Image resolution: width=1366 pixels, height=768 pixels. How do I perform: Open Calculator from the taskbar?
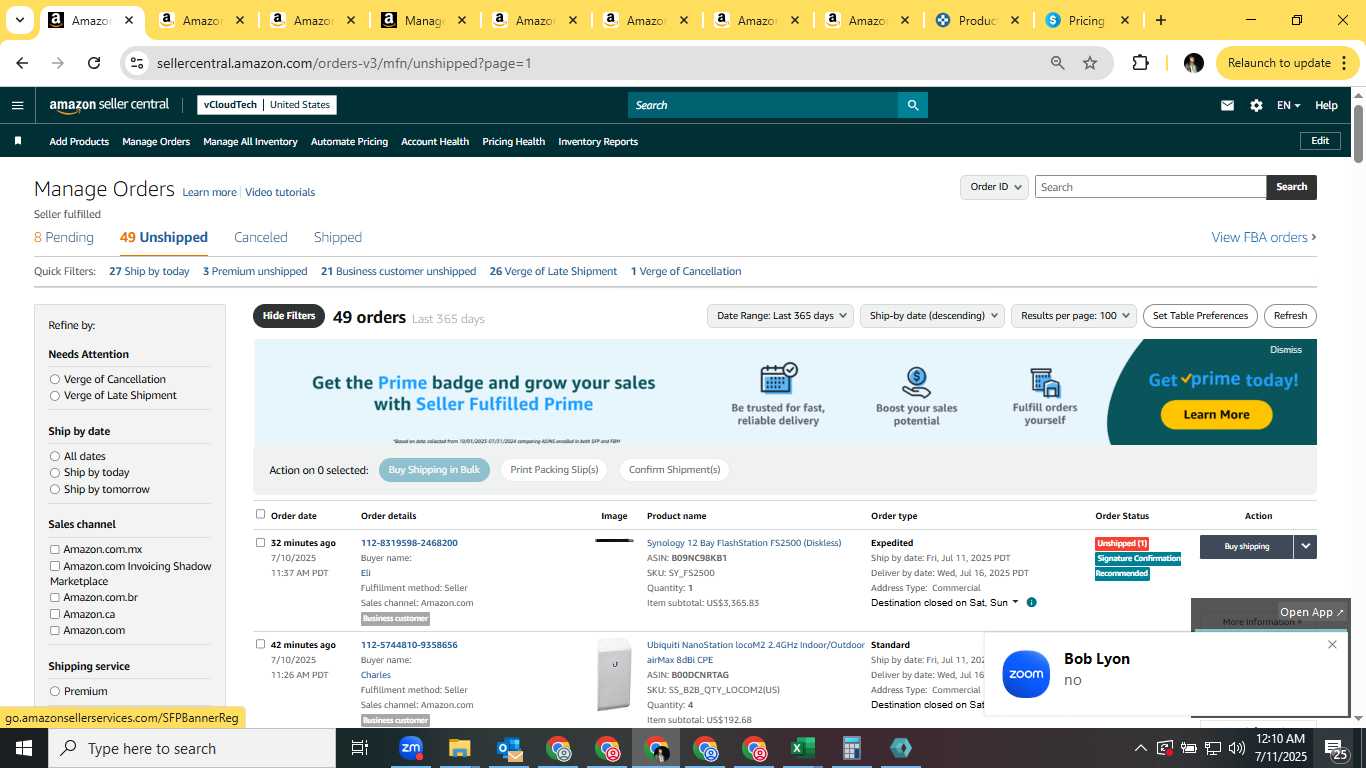pyautogui.click(x=852, y=748)
